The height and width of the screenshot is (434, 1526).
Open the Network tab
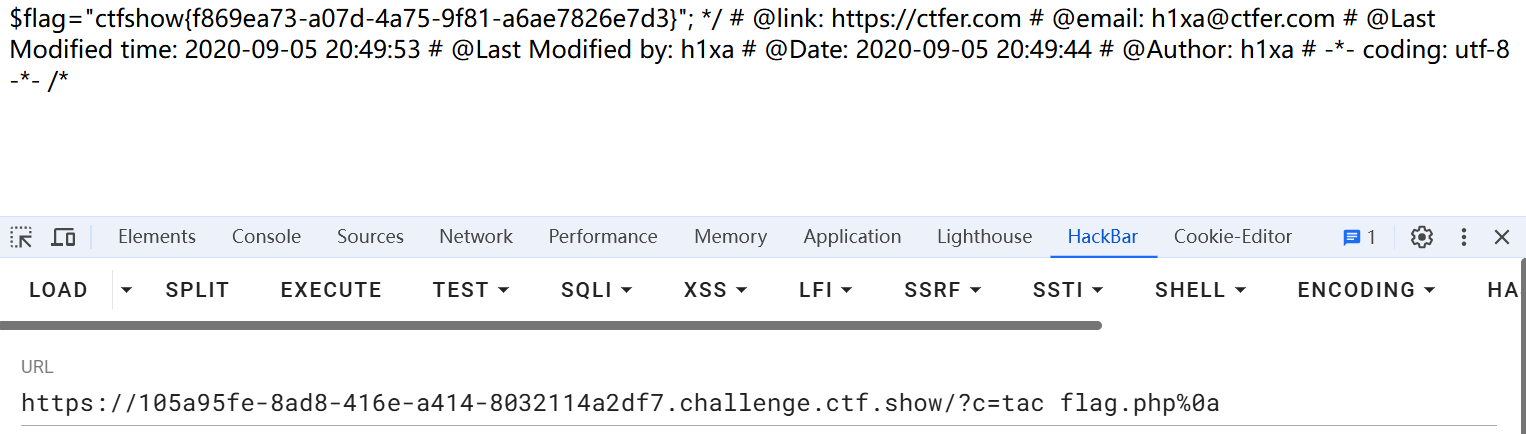click(475, 237)
